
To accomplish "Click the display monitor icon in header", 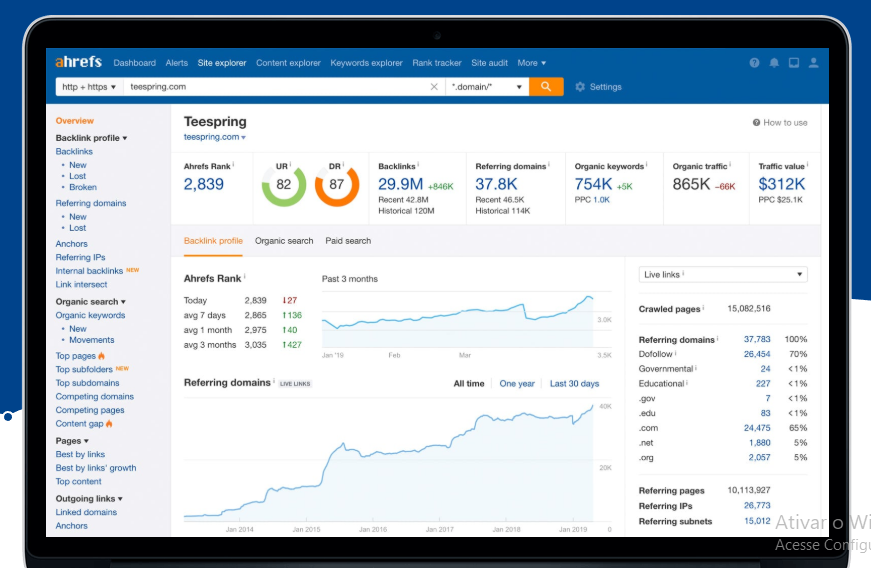I will 794,63.
